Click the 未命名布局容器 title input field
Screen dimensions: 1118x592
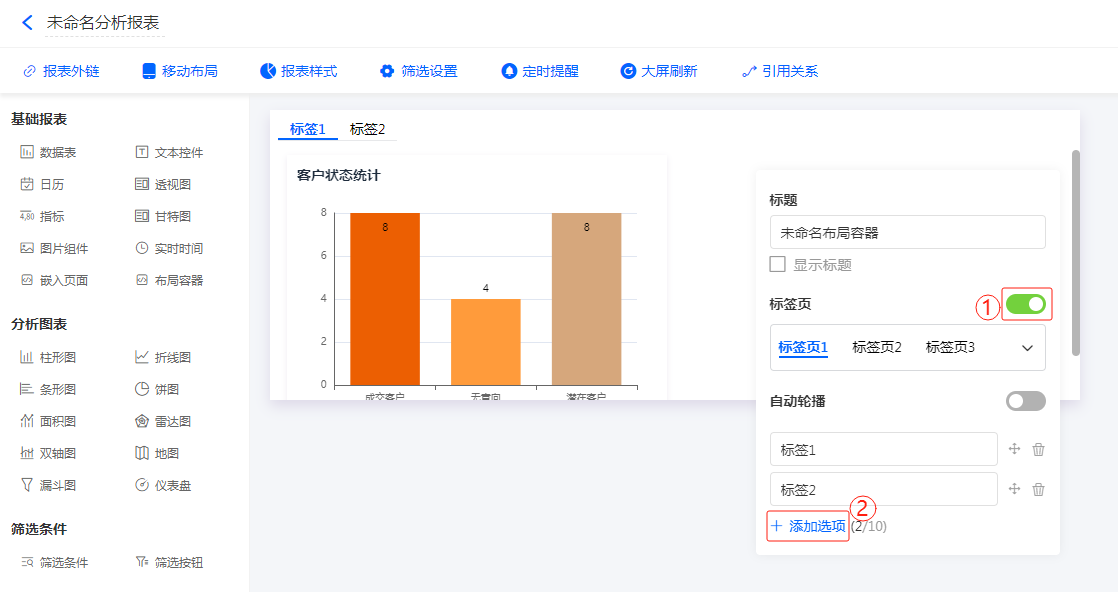coord(907,232)
